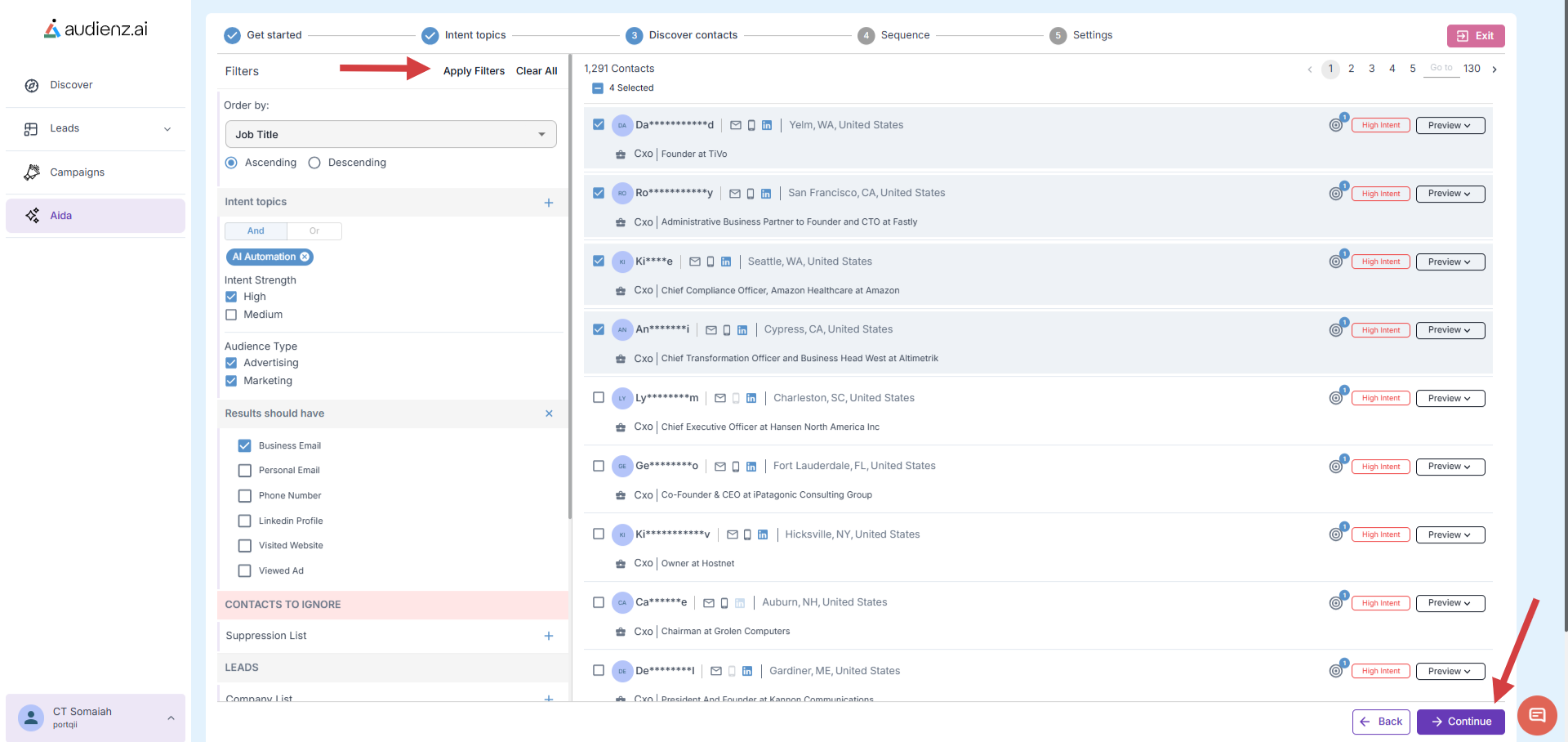1568x742 pixels.
Task: Open Preview dropdown for De***l
Action: pyautogui.click(x=1450, y=671)
